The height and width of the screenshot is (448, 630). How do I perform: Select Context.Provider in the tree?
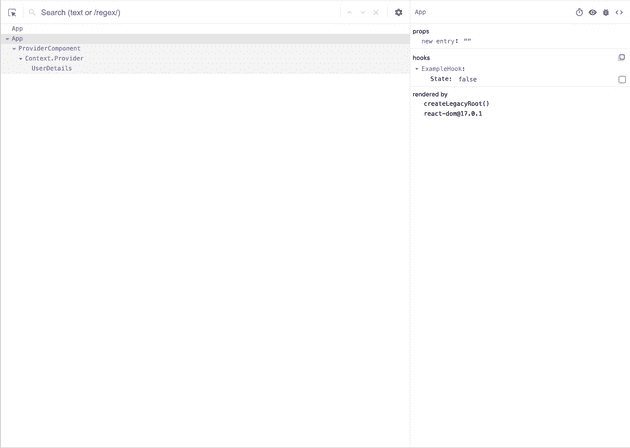(54, 58)
